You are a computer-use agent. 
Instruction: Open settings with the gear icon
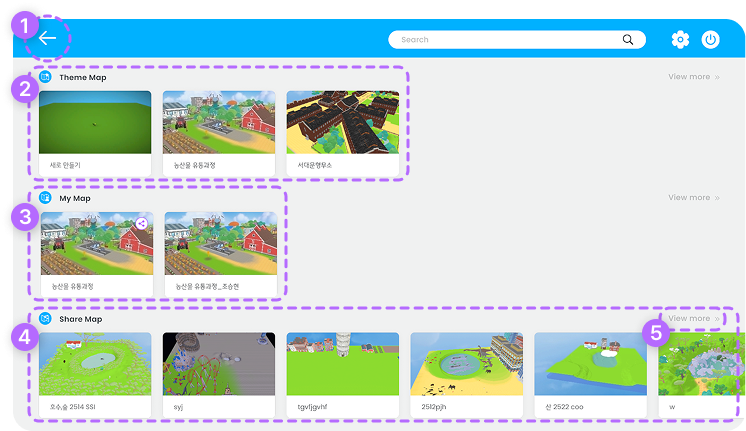[x=680, y=40]
